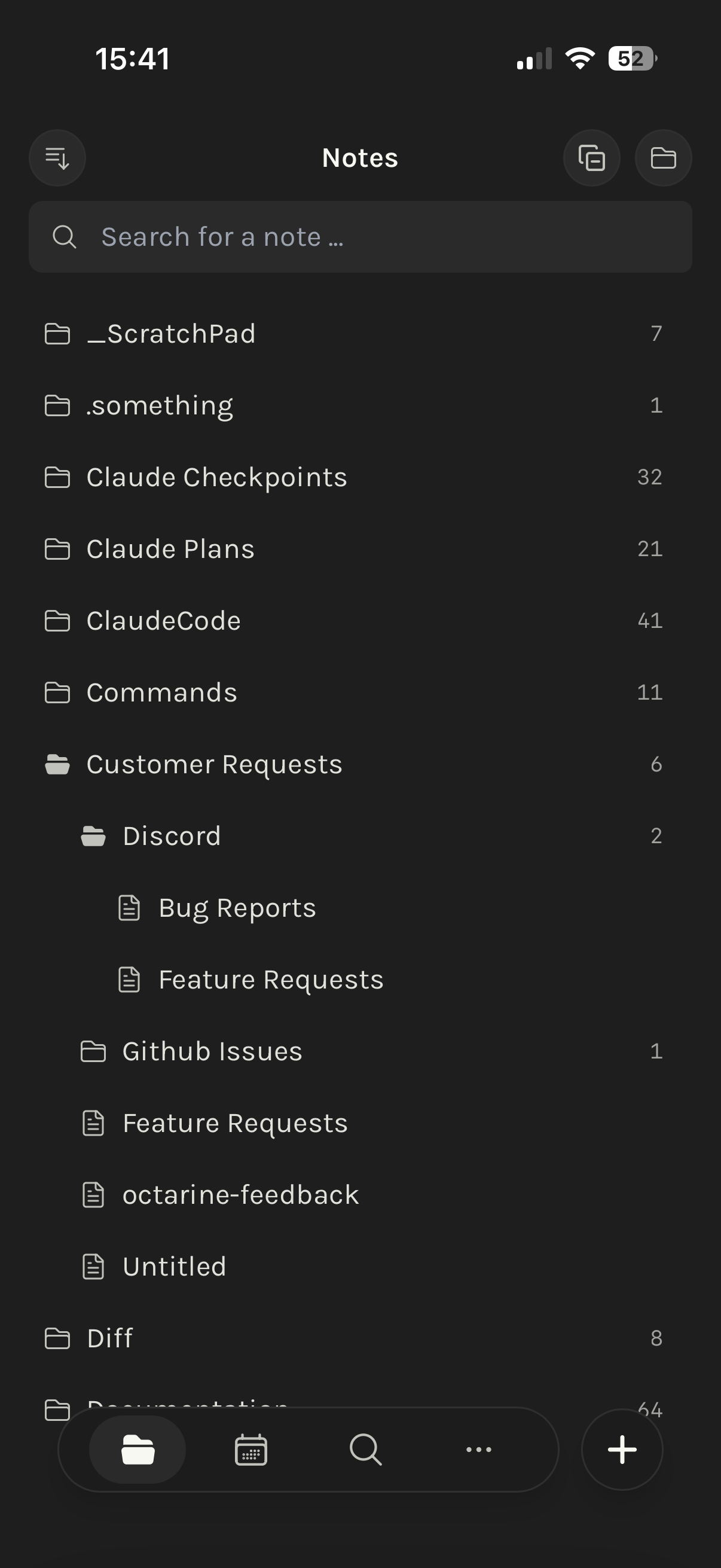The image size is (721, 1568).
Task: Collapse the Customer Requests folder
Action: pos(214,764)
